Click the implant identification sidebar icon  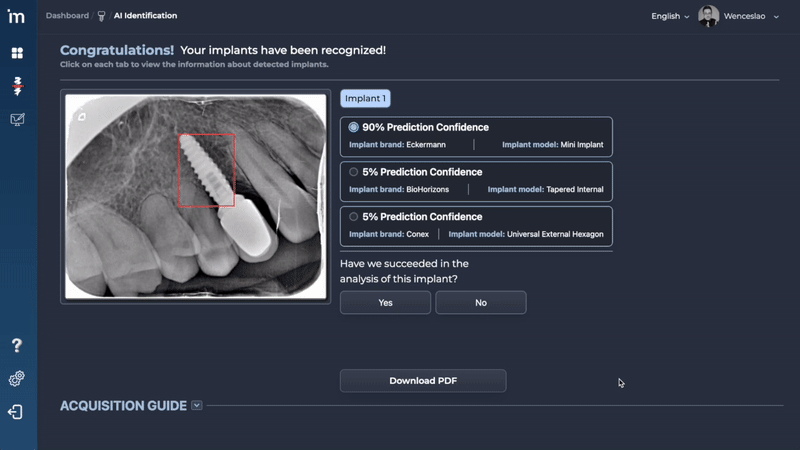click(17, 86)
